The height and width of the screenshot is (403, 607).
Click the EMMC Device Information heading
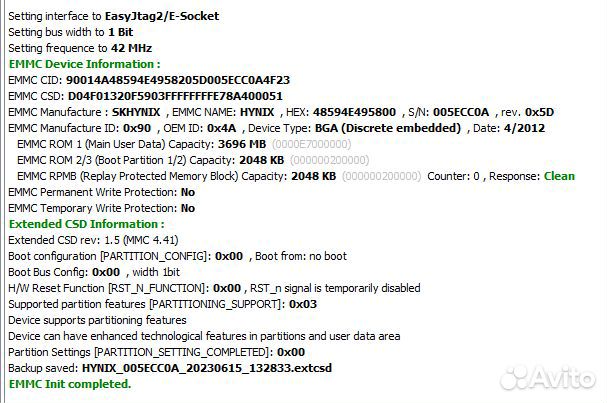[x=84, y=64]
